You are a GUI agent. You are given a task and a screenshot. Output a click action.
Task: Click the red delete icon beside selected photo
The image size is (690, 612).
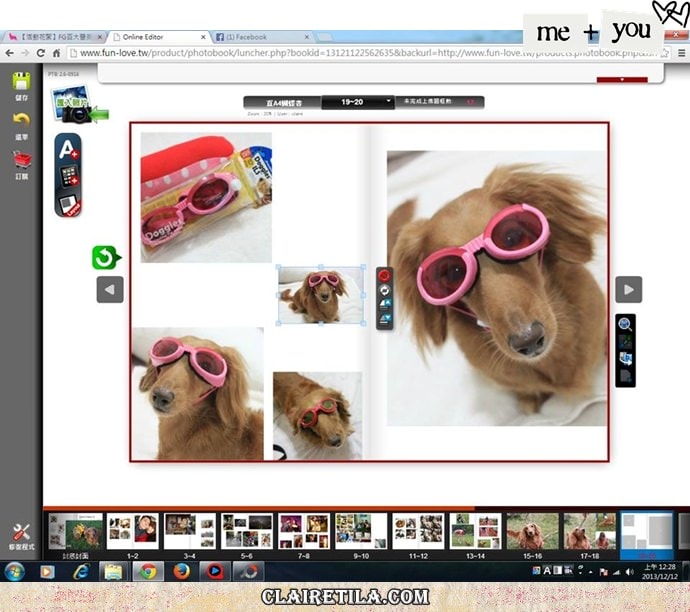[x=385, y=276]
